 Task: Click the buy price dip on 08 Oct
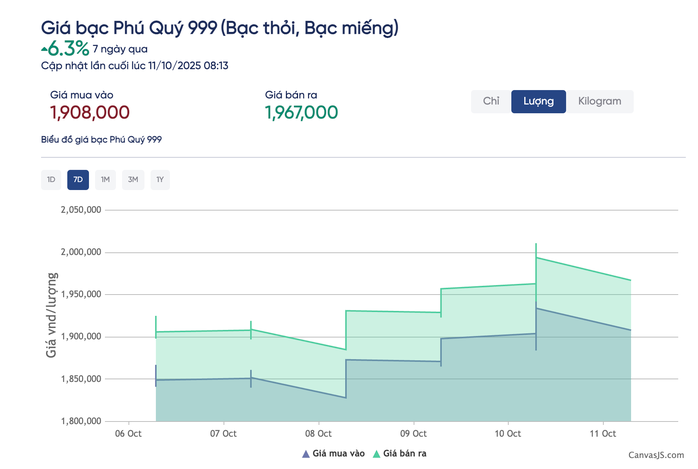pos(346,397)
